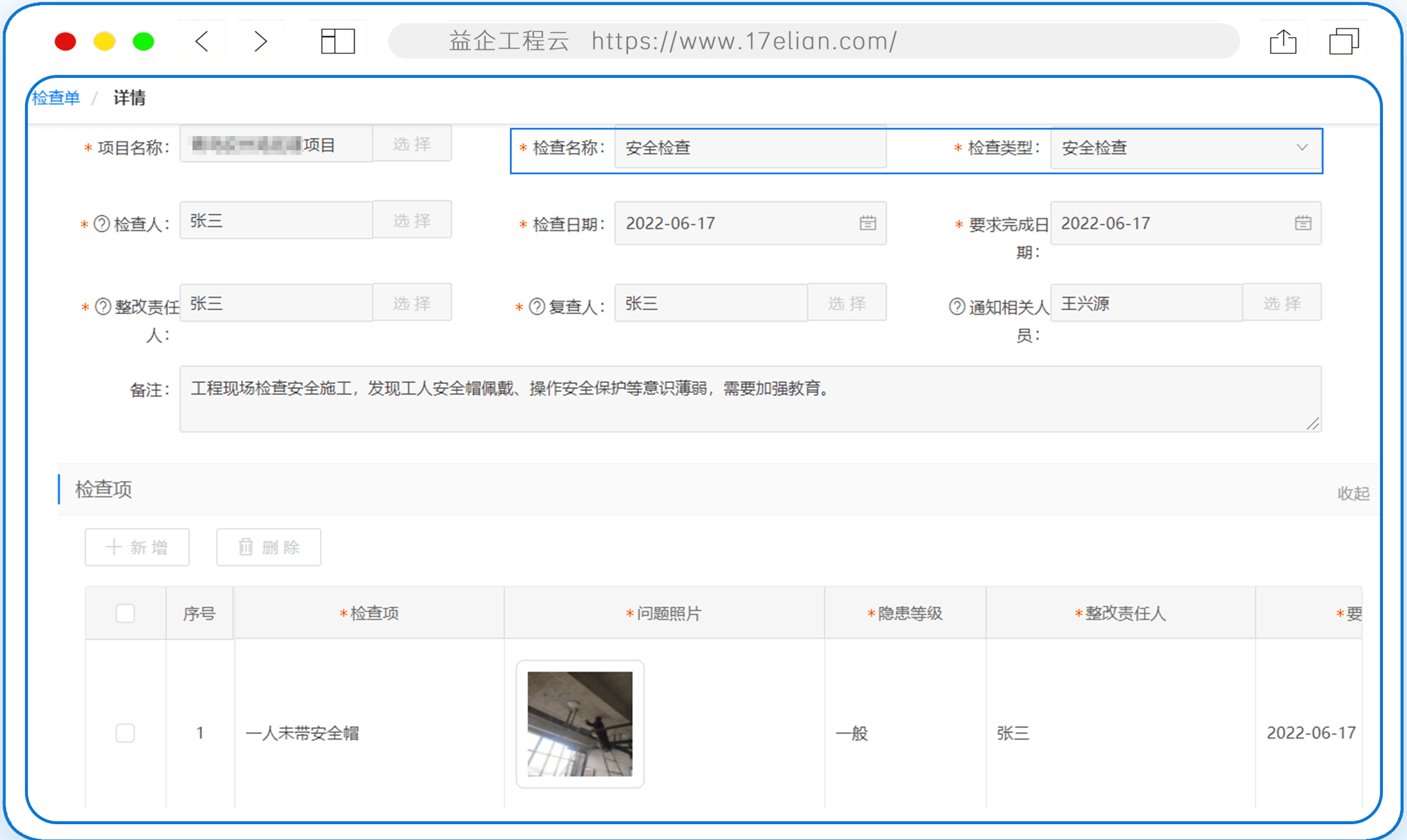Click 选择 button for 项目名称
Image resolution: width=1407 pixels, height=840 pixels.
point(412,144)
